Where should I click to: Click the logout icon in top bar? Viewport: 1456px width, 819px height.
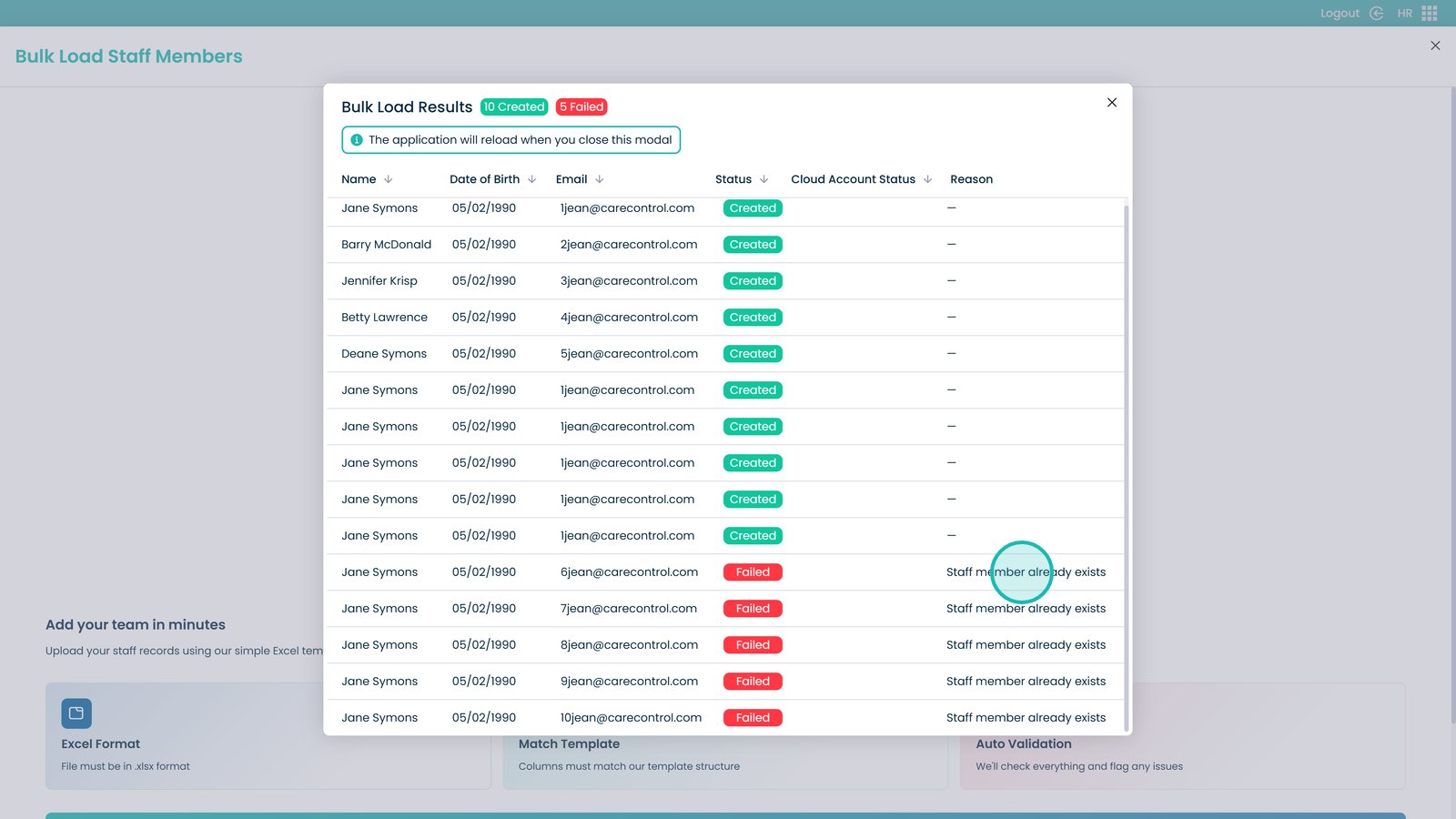(1376, 13)
